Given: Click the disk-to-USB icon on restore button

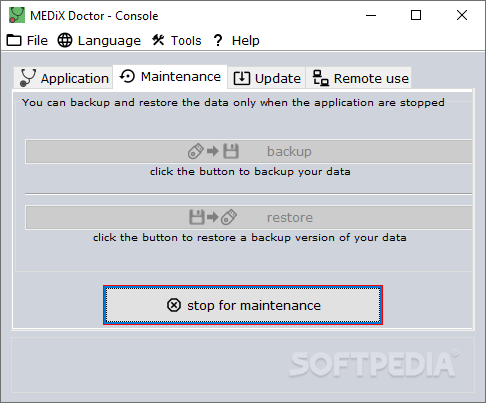Looking at the screenshot, I should 213,217.
